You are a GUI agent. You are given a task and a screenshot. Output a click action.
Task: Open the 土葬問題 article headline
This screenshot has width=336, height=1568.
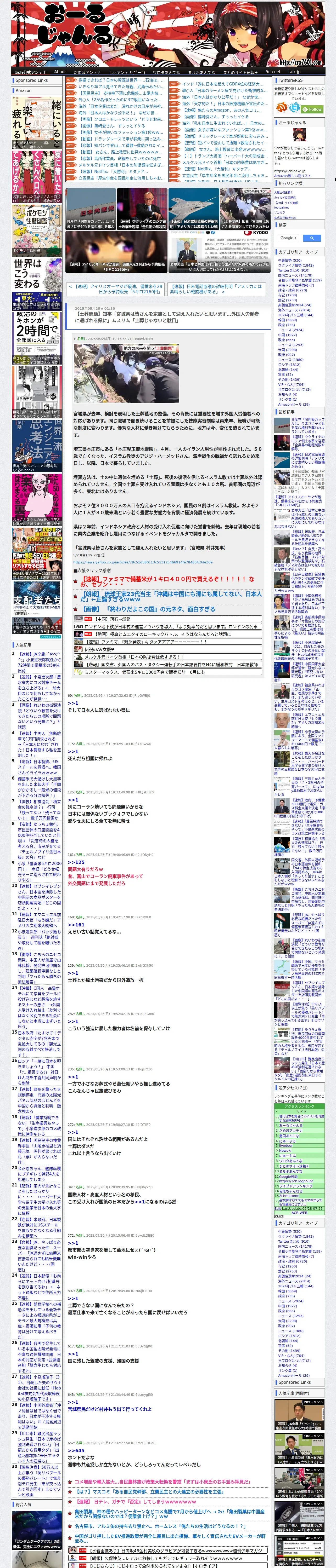[167, 317]
